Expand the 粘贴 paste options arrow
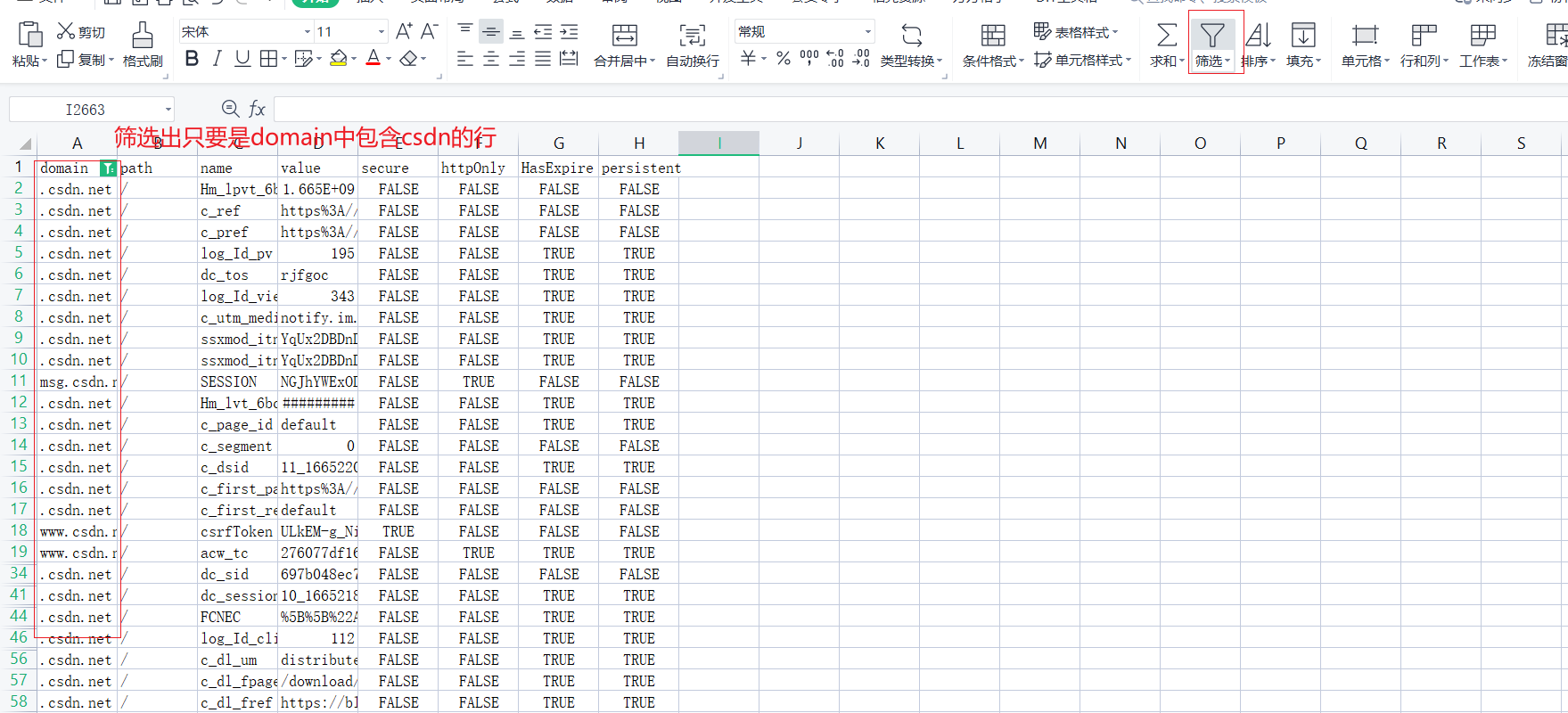The image size is (1568, 713). click(45, 61)
